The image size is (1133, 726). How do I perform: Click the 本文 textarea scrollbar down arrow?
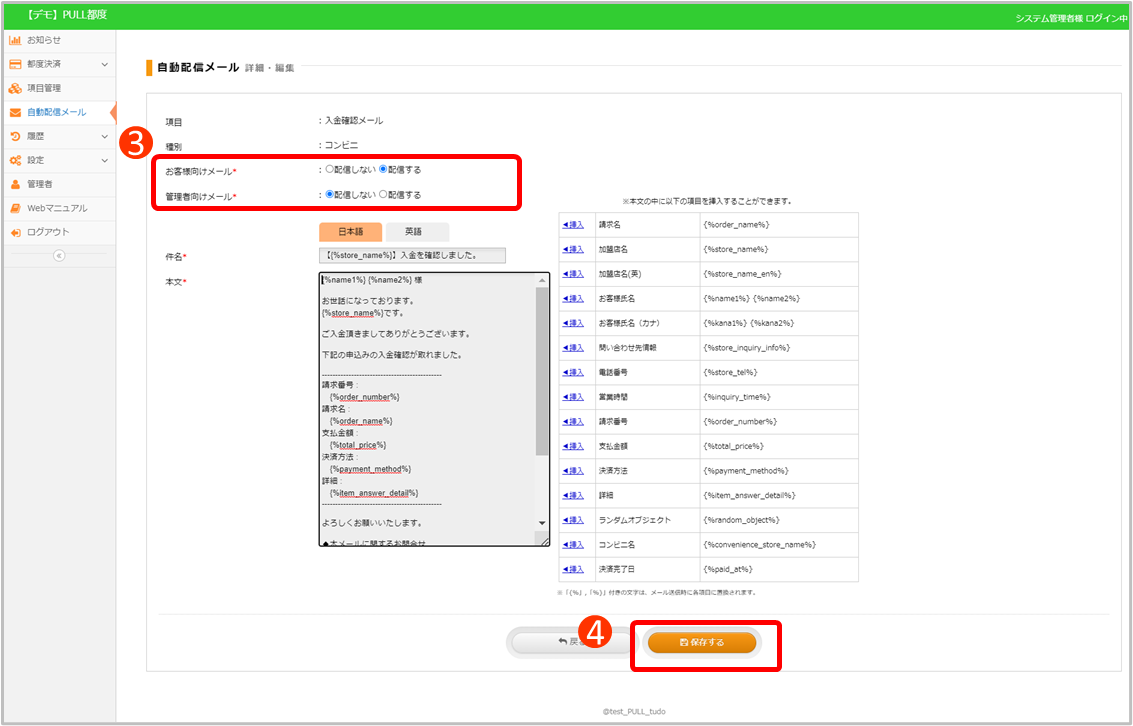pos(543,523)
